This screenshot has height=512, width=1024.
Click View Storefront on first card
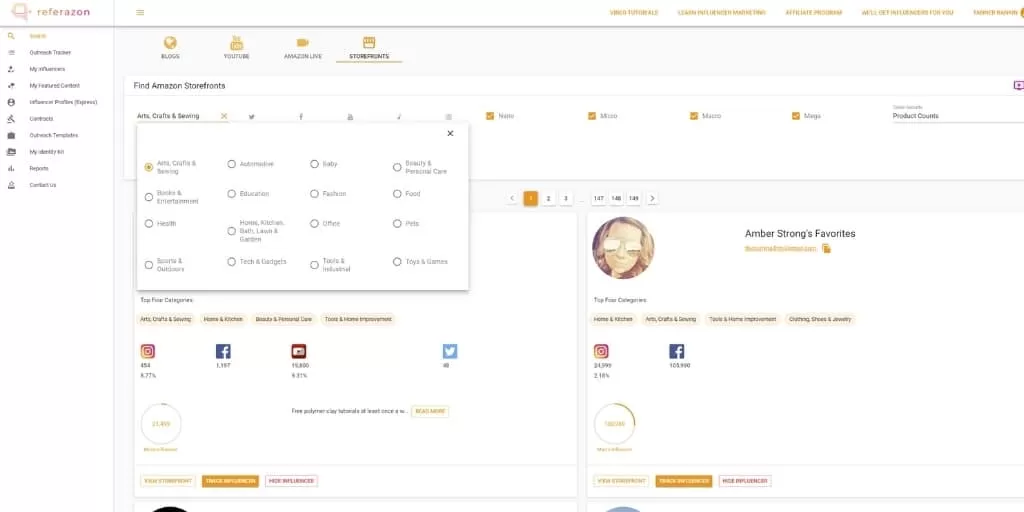[x=167, y=481]
